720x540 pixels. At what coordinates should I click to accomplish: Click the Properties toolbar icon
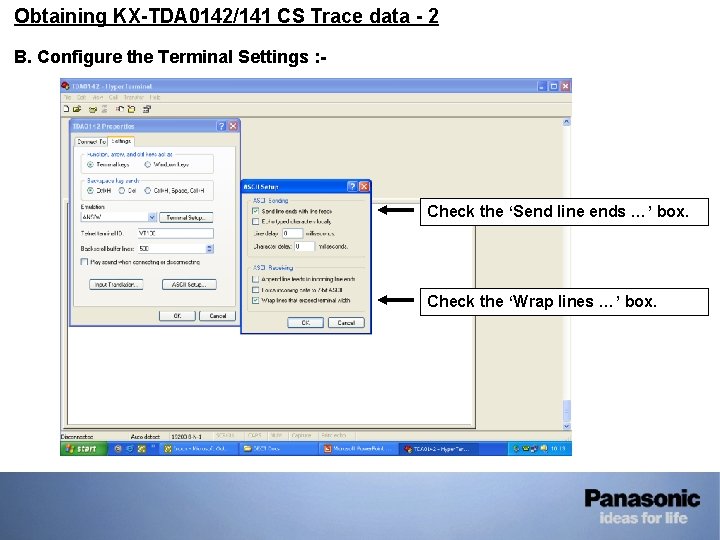pyautogui.click(x=147, y=109)
